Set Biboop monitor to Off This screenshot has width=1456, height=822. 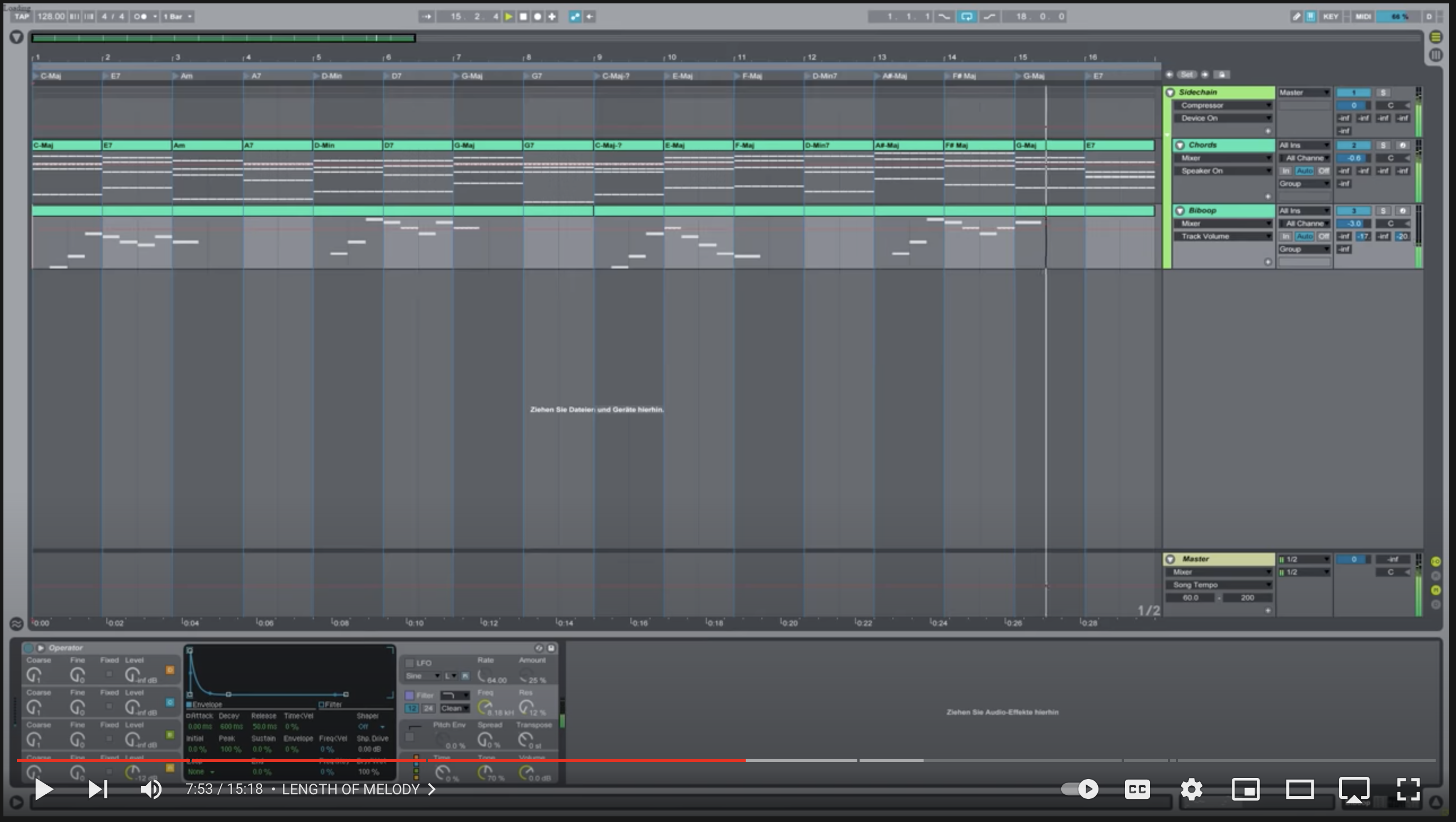pos(1323,236)
